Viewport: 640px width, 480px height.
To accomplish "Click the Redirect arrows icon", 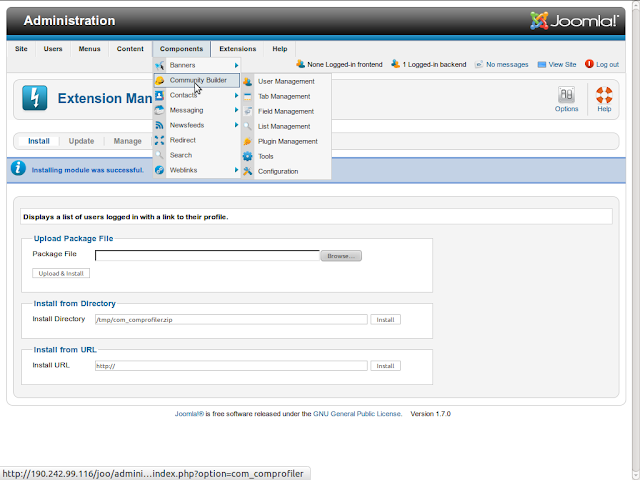I will pos(160,140).
